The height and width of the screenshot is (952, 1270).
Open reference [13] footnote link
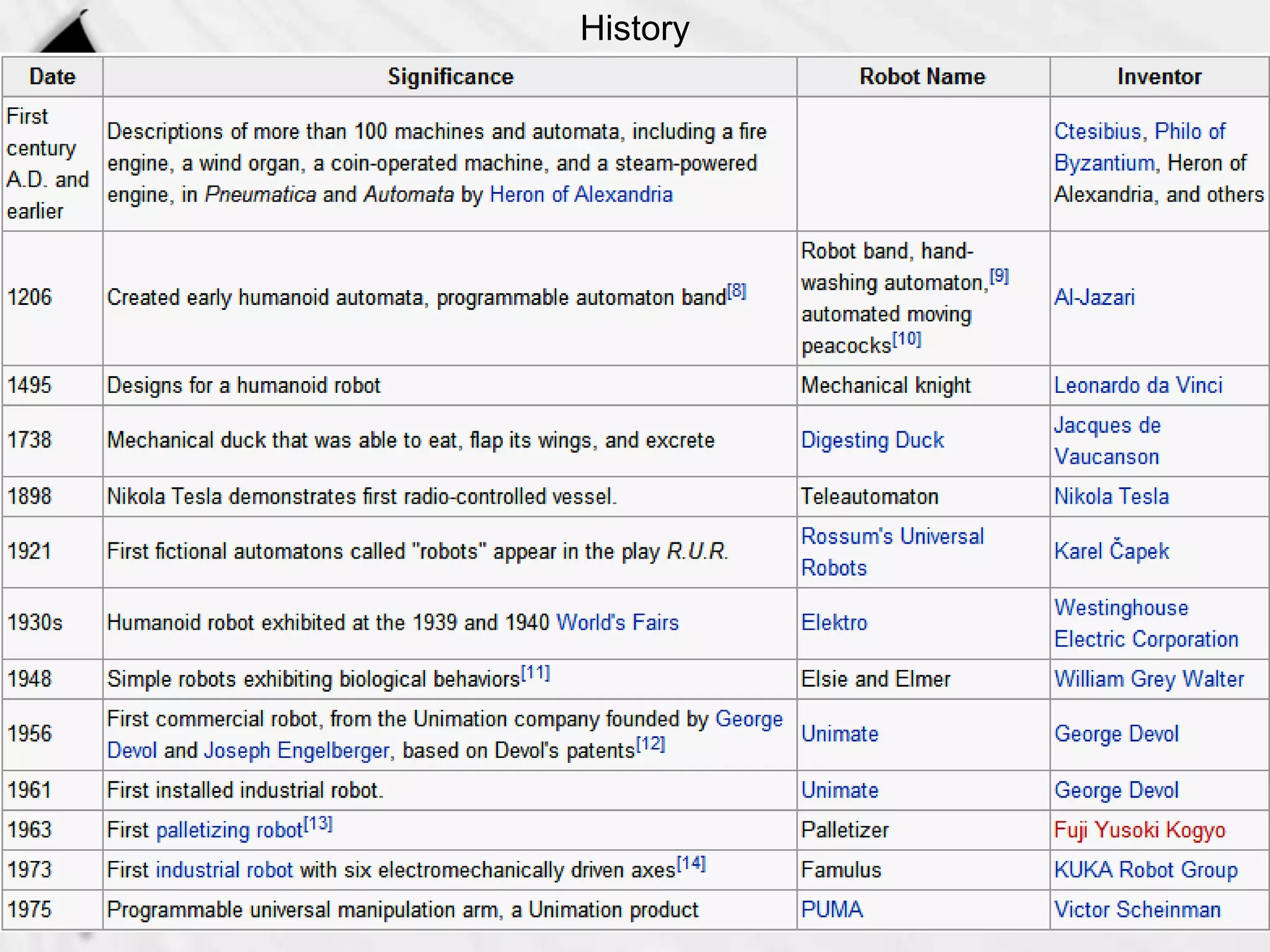point(318,823)
